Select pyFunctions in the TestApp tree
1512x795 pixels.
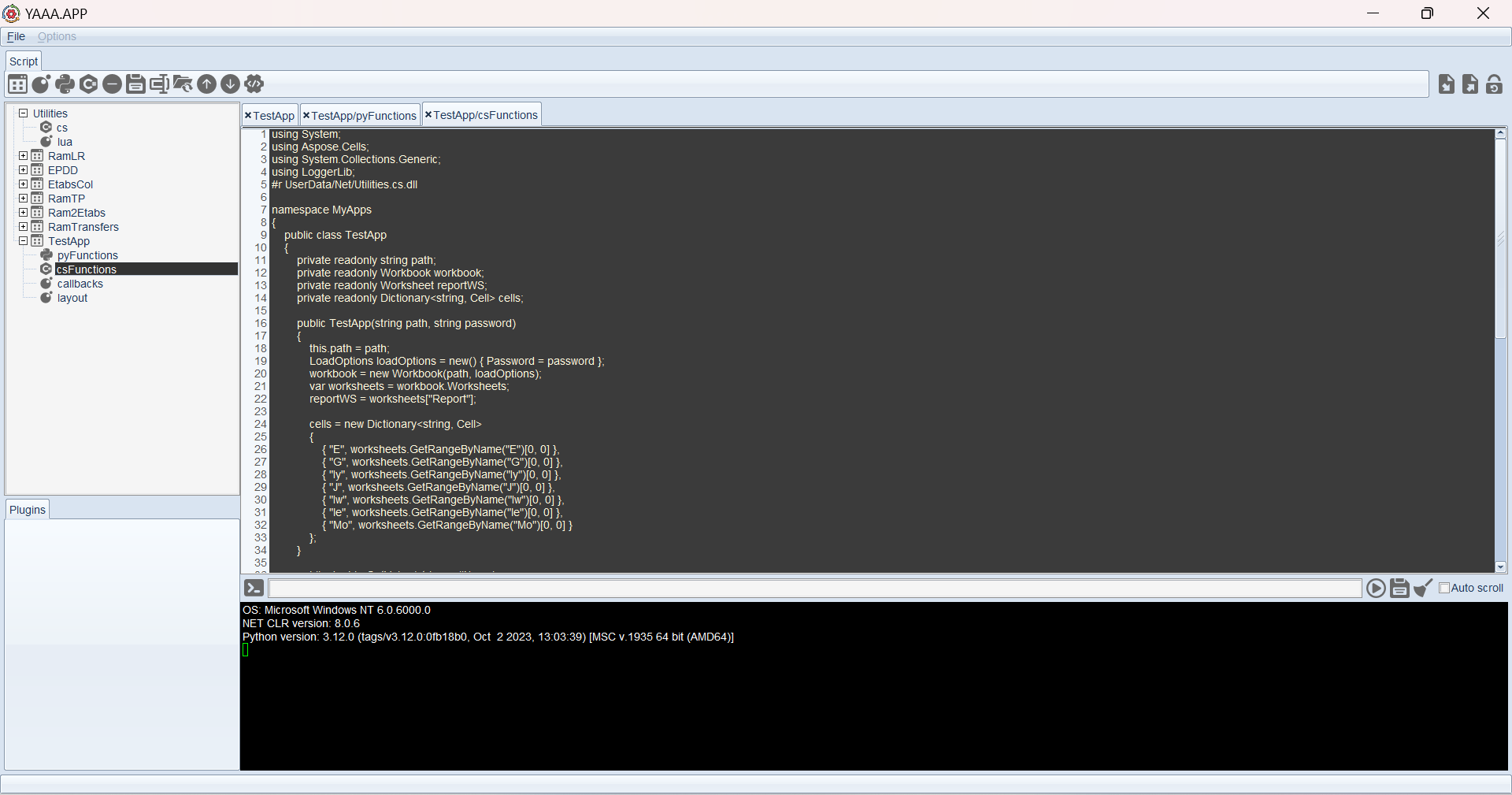point(87,255)
